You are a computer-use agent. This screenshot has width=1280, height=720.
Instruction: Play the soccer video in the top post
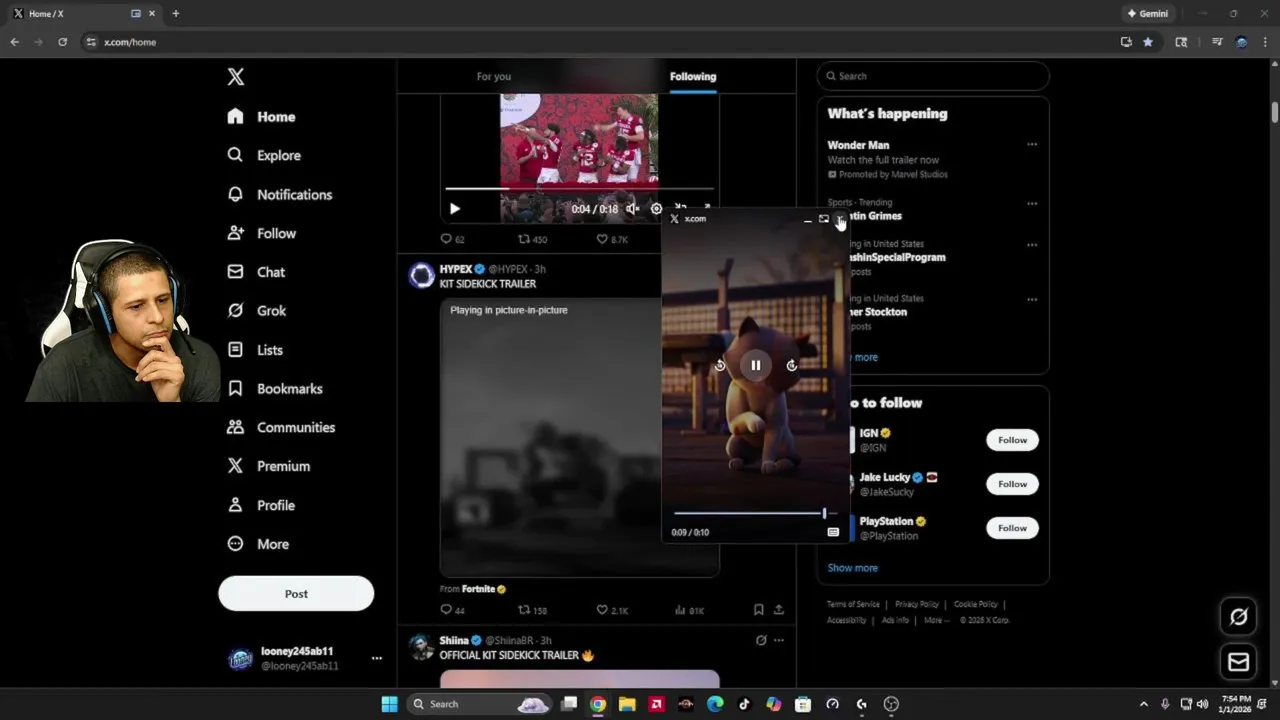click(x=454, y=209)
